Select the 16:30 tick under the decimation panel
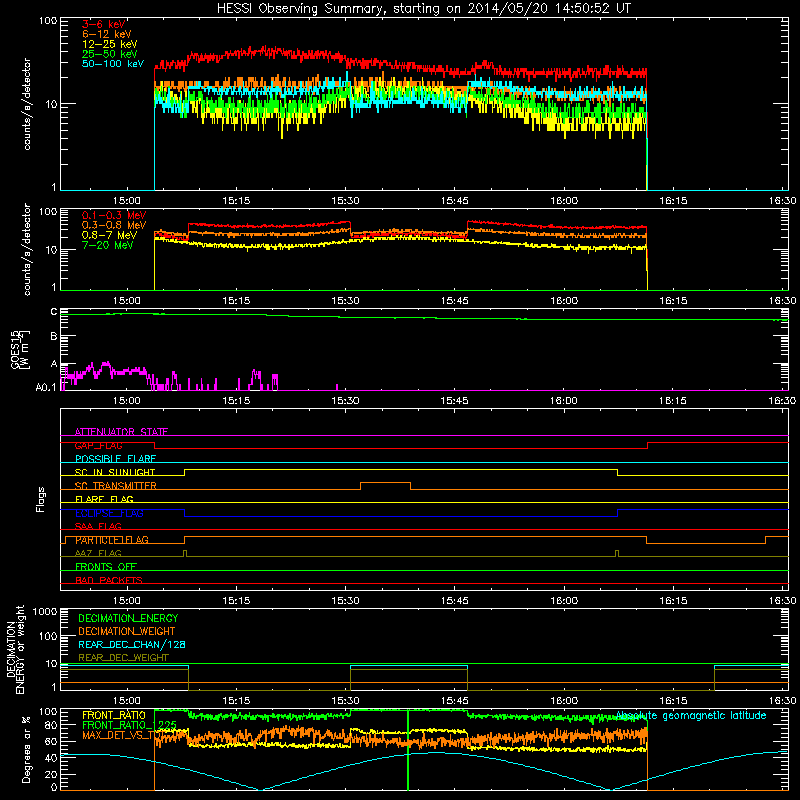Screen dimensions: 800x800 (782, 701)
